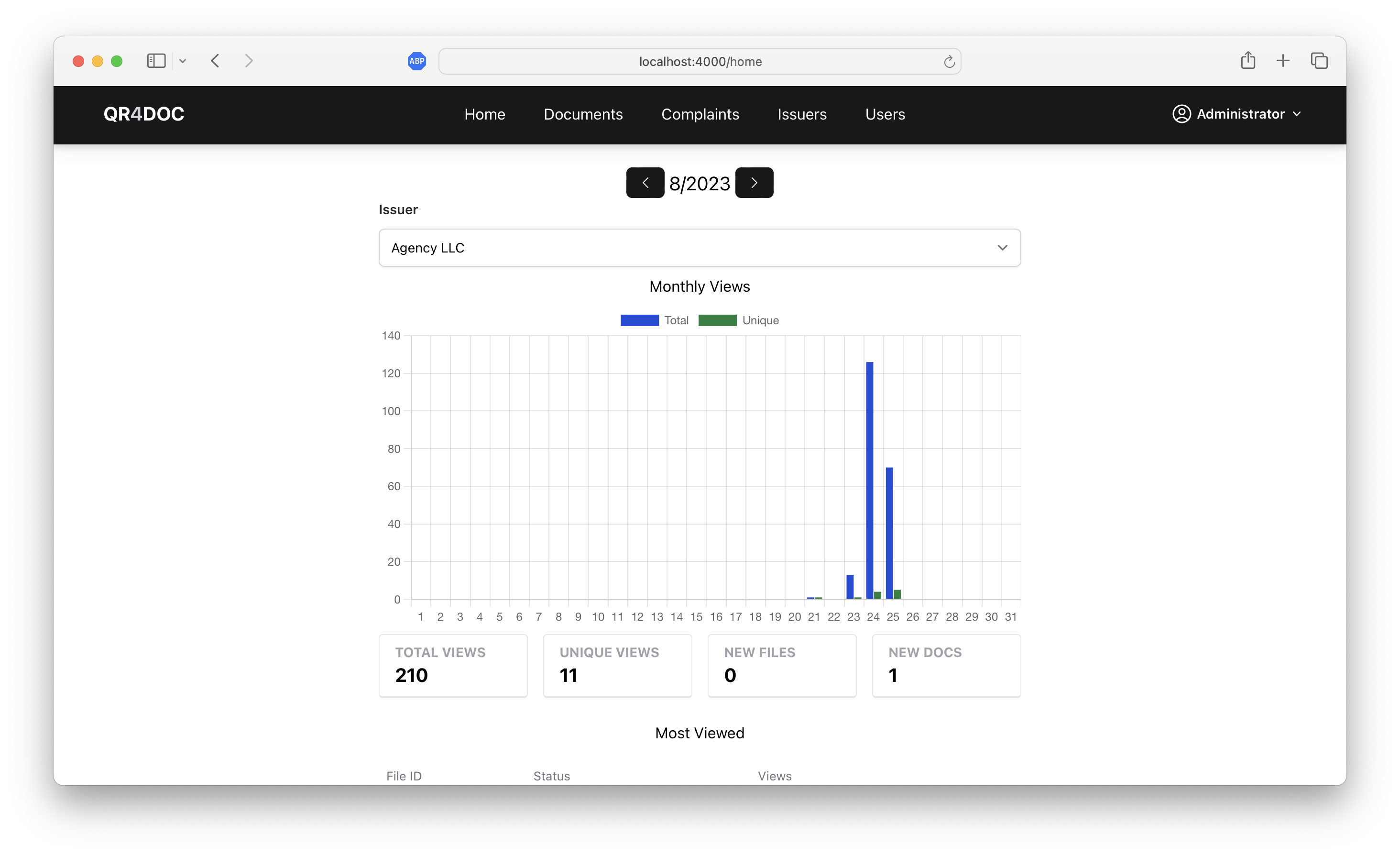Click the Administrator user avatar icon
Screen dimensions: 1400x856
click(x=1181, y=114)
